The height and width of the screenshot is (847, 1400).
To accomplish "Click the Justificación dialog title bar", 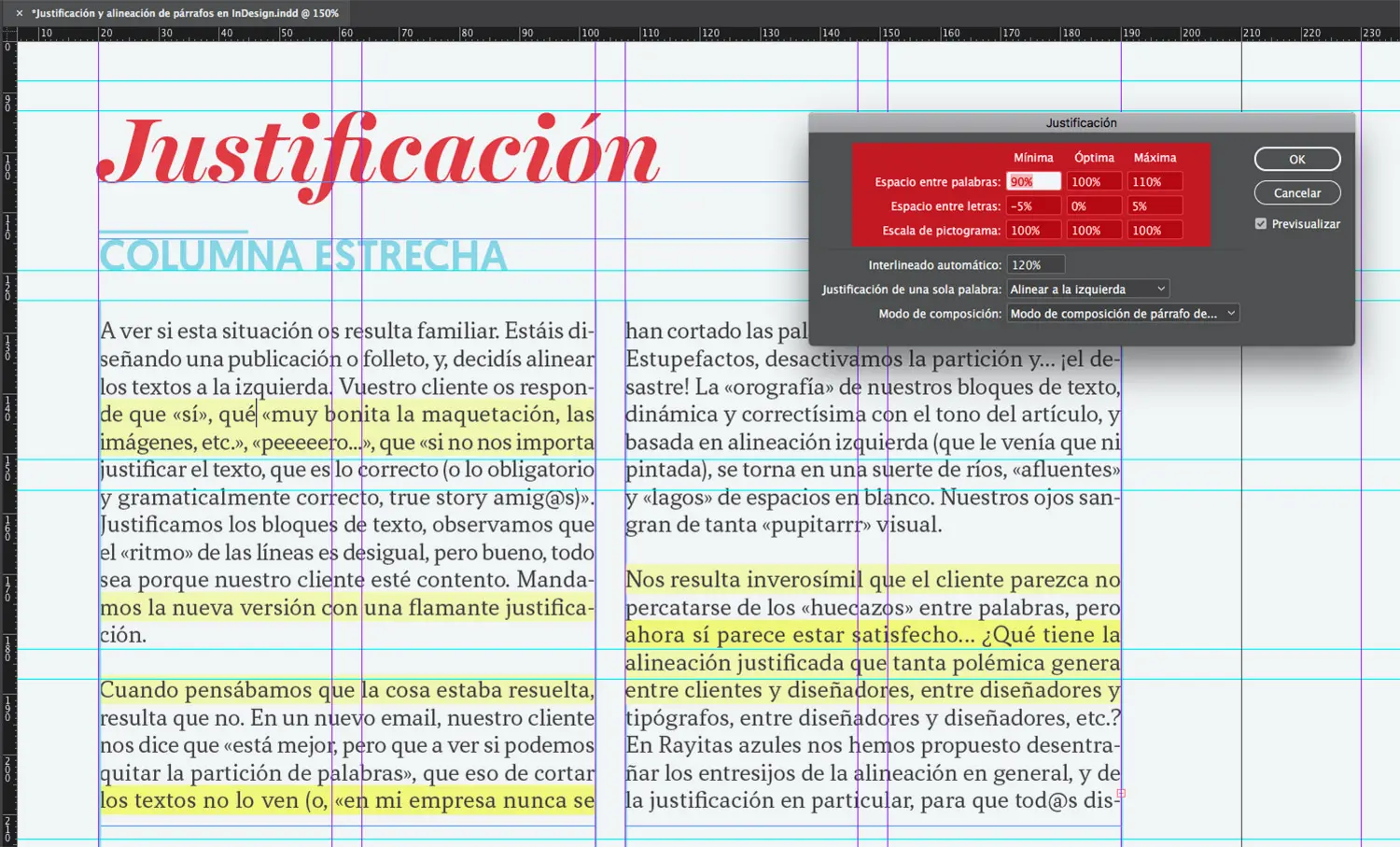I will click(x=1082, y=122).
